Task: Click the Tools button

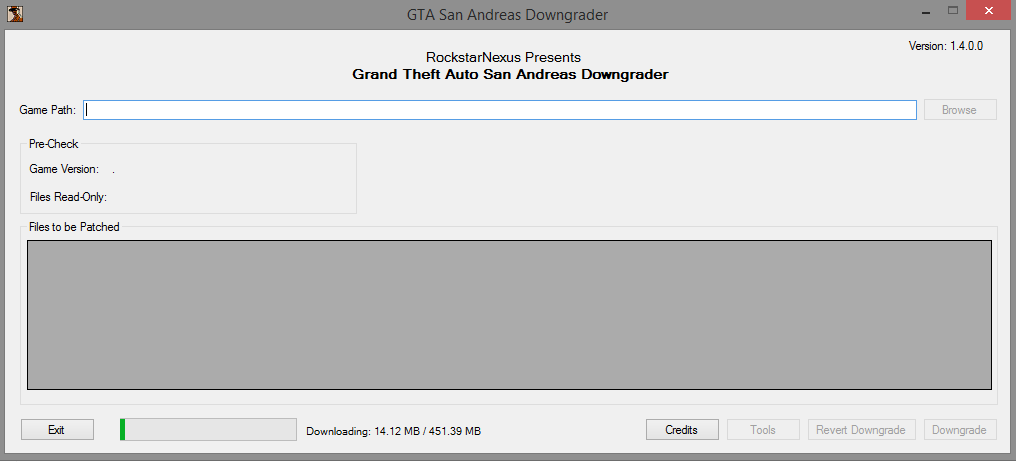Action: pos(763,430)
